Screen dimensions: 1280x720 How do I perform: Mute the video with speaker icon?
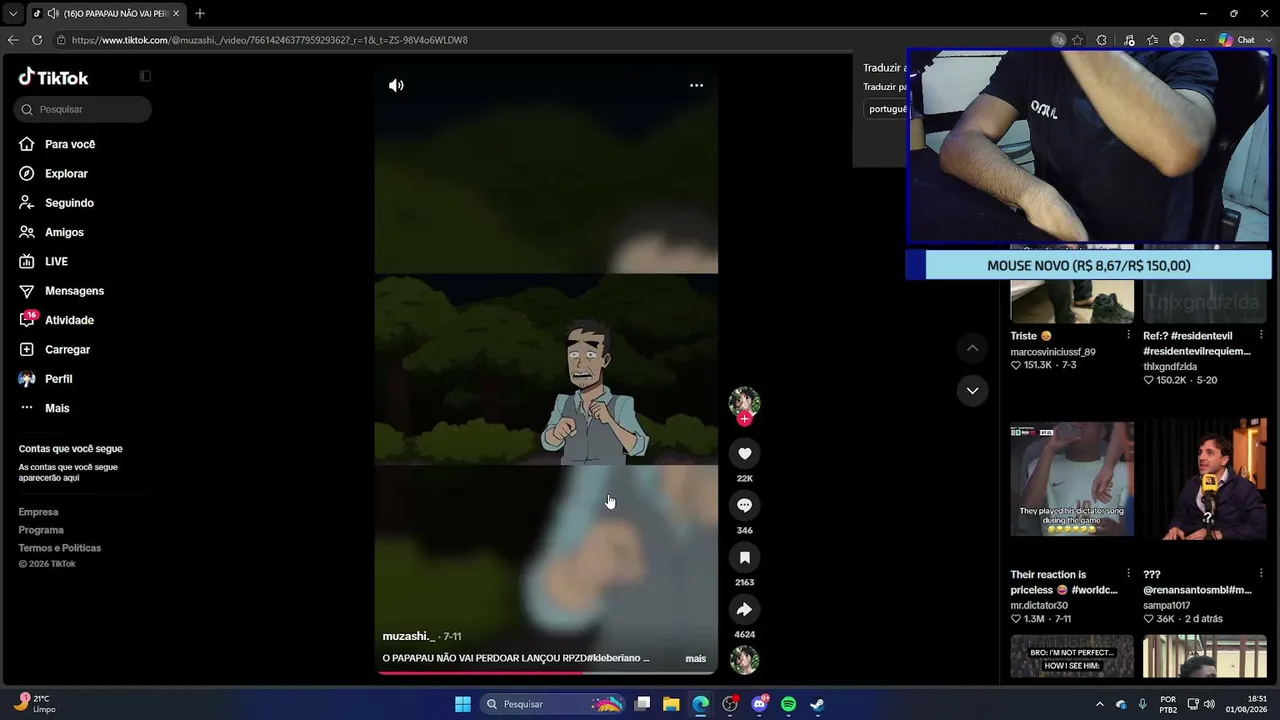click(396, 85)
